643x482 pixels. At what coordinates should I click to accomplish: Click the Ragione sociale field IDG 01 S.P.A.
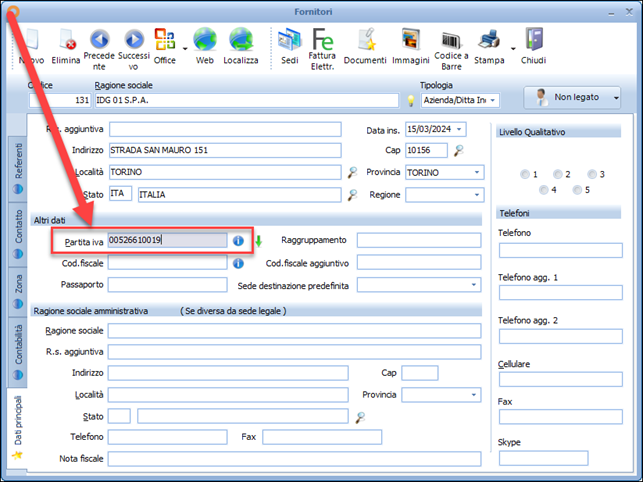247,101
